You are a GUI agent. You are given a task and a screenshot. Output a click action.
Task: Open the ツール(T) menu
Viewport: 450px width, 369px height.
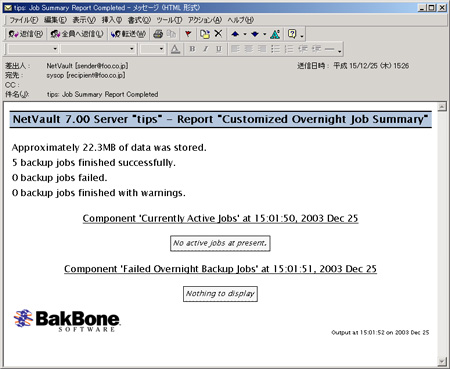[169, 20]
